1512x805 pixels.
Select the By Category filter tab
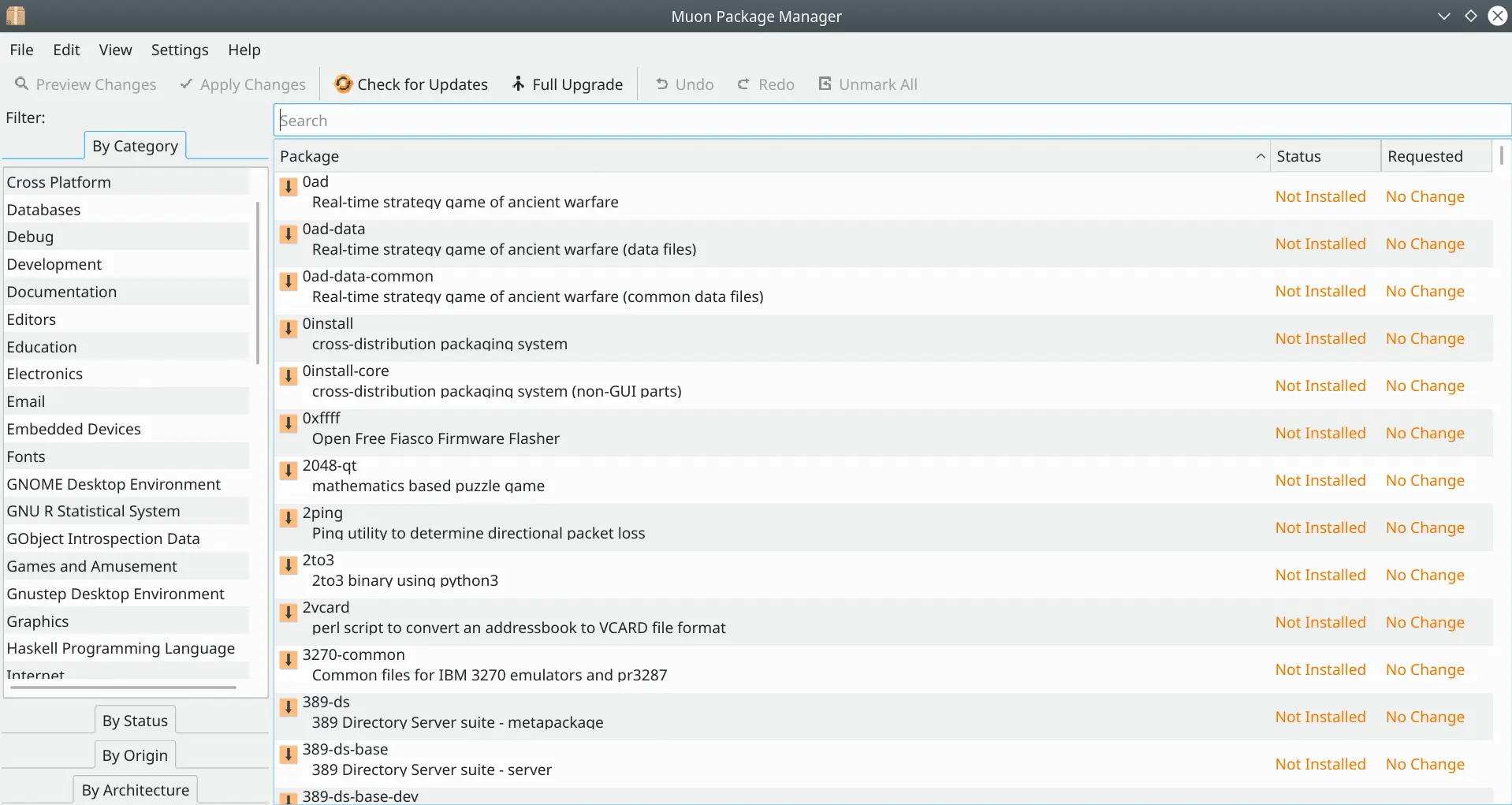135,146
